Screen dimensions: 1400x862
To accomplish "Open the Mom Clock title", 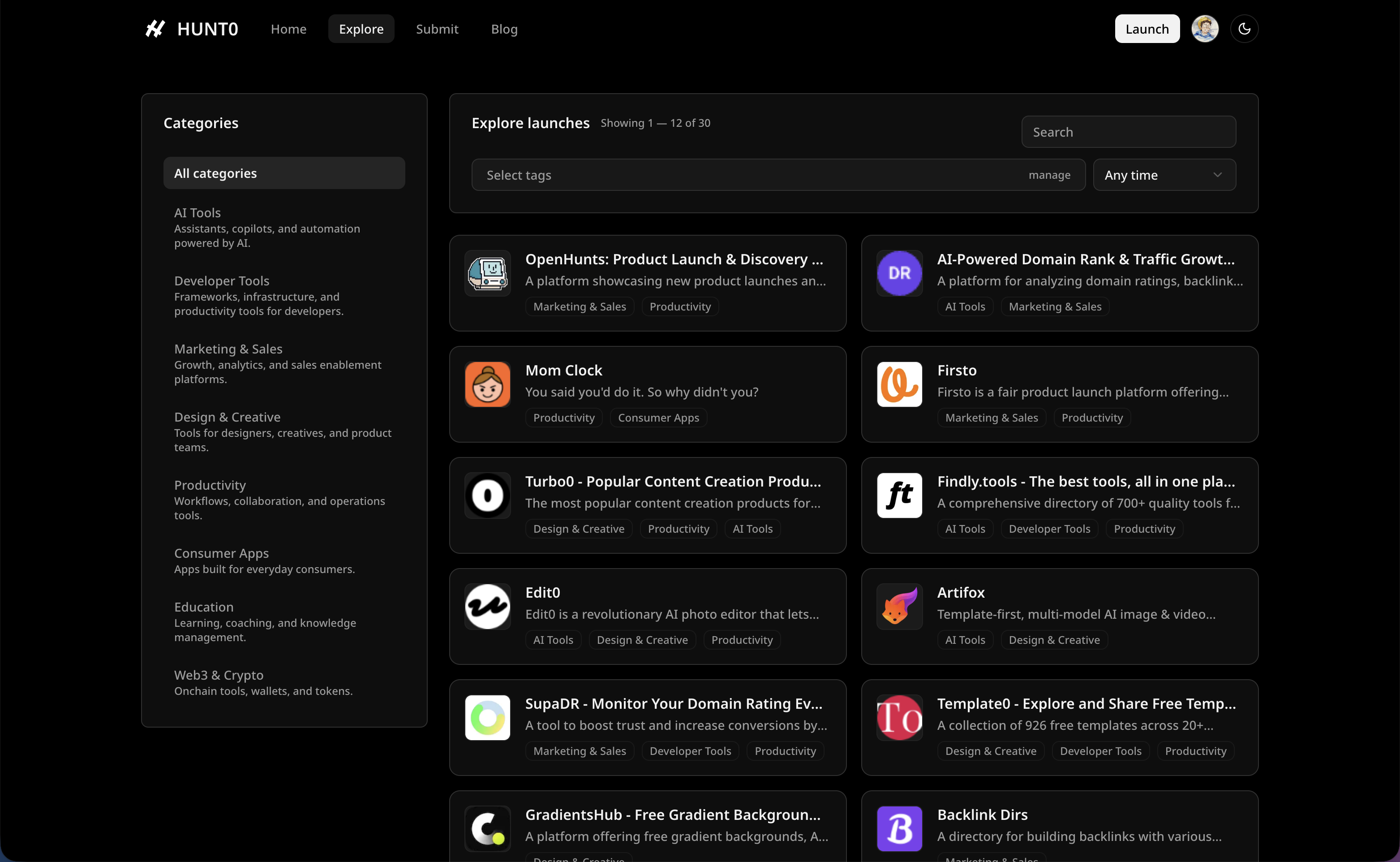I will (x=563, y=370).
